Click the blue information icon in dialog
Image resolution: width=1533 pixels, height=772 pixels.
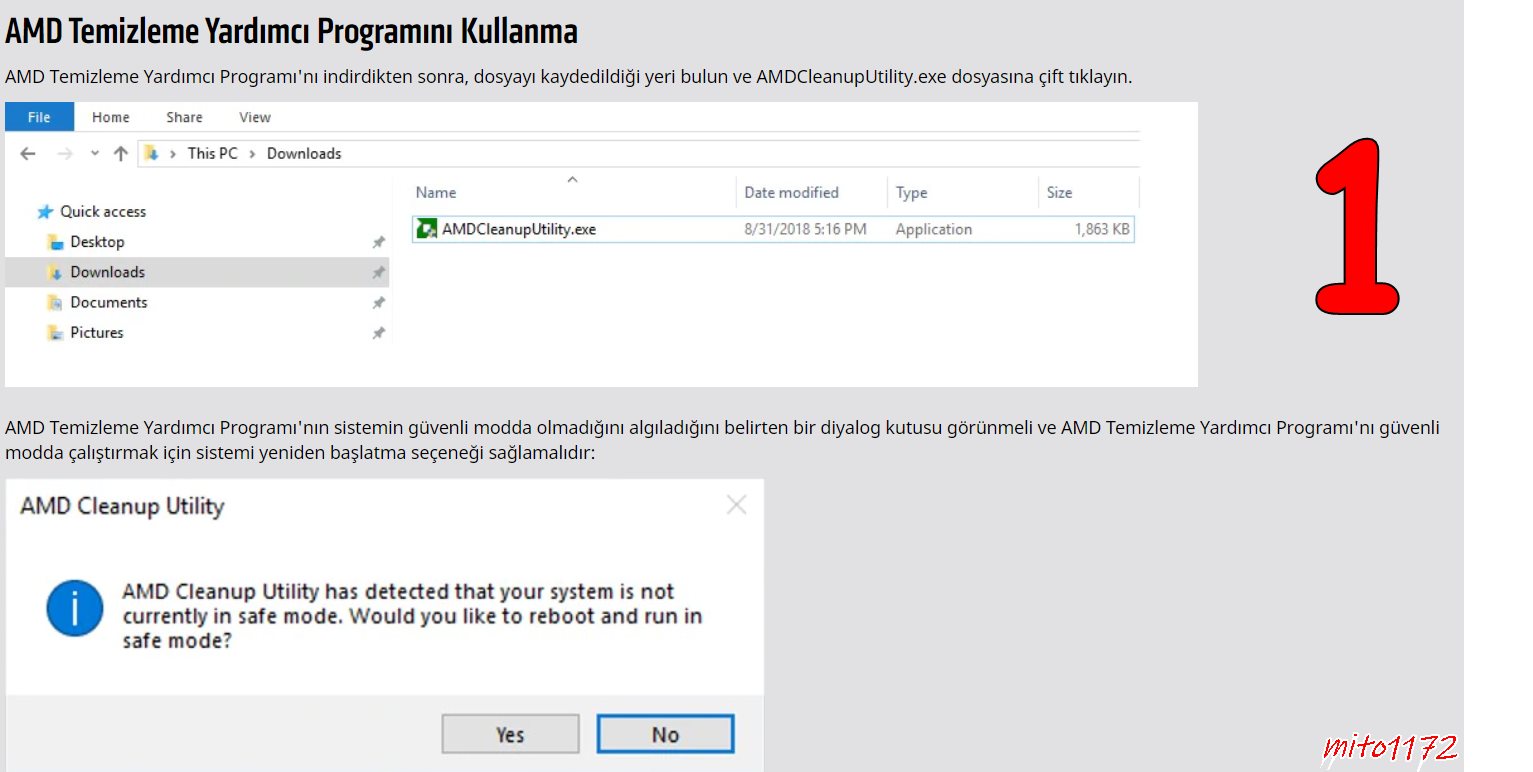(x=74, y=608)
